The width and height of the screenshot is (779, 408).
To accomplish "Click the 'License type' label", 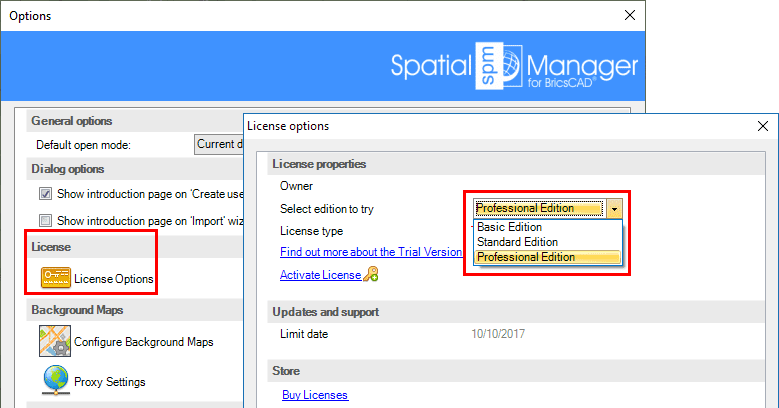I will (x=312, y=231).
